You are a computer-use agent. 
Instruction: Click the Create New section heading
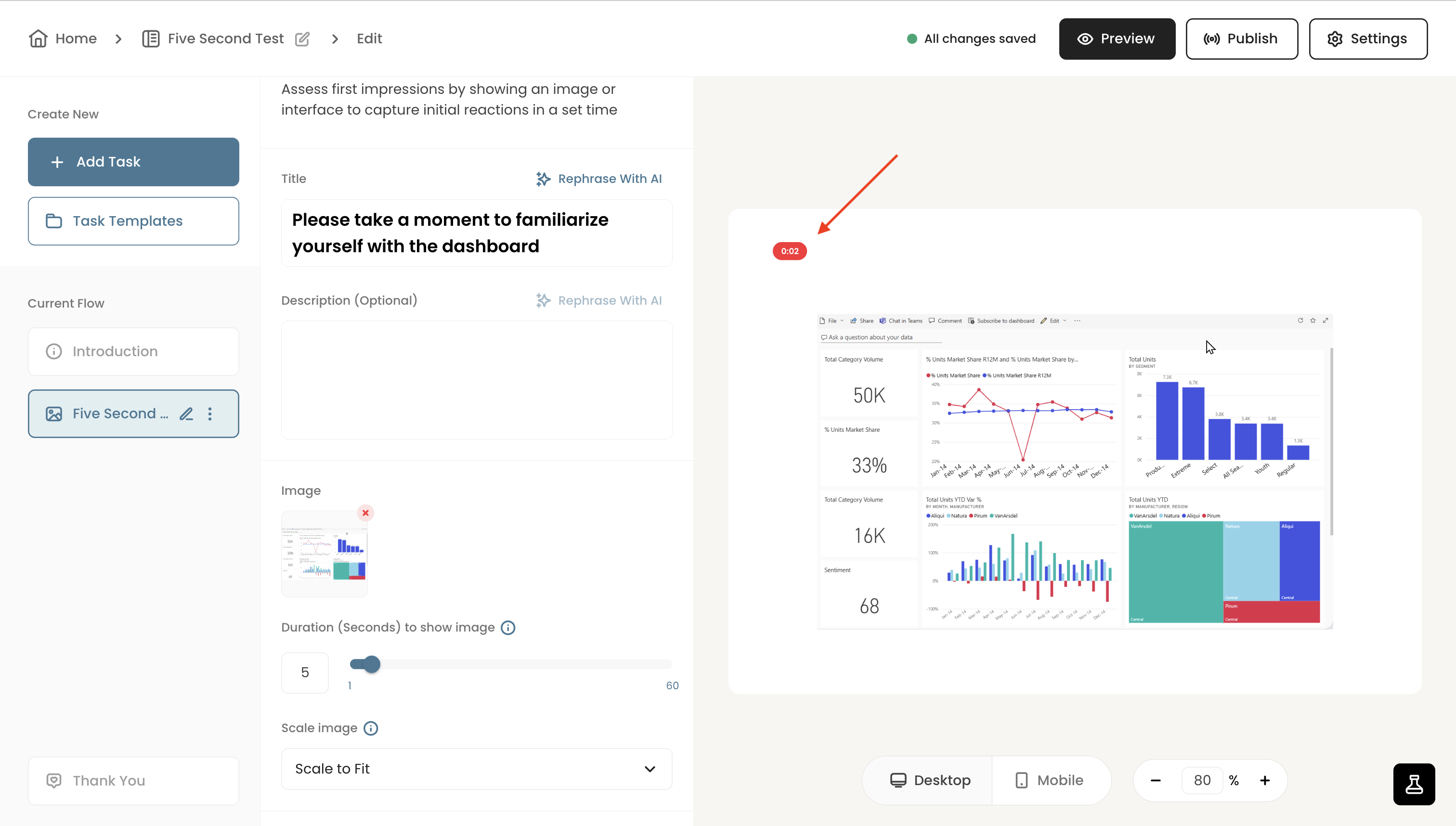pyautogui.click(x=63, y=114)
